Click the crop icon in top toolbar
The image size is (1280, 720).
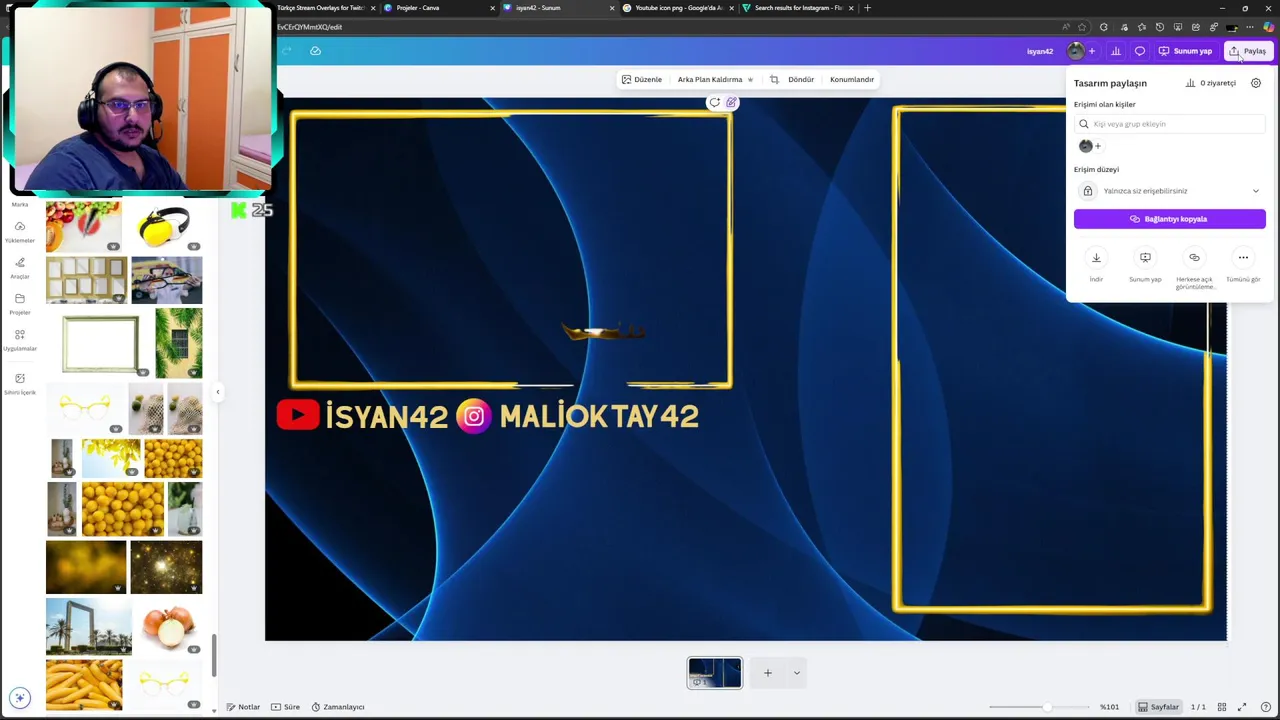(774, 79)
